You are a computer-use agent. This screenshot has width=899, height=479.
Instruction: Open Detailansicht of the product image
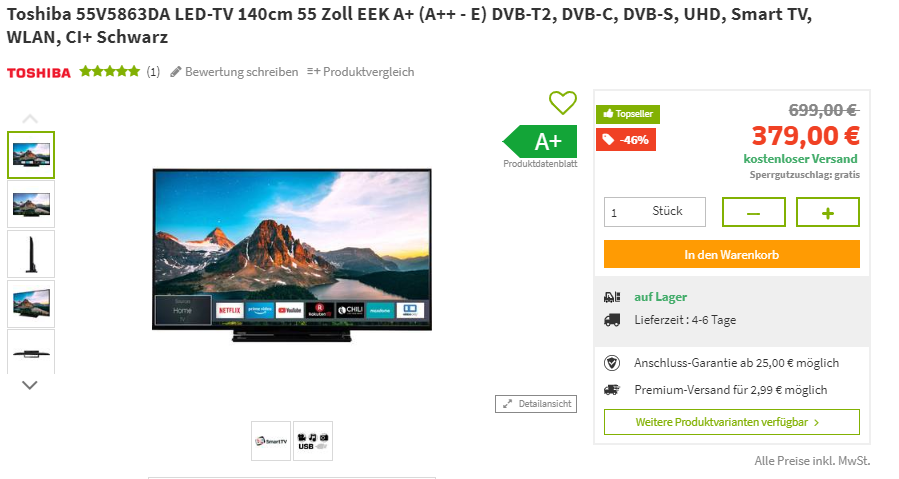pyautogui.click(x=536, y=404)
